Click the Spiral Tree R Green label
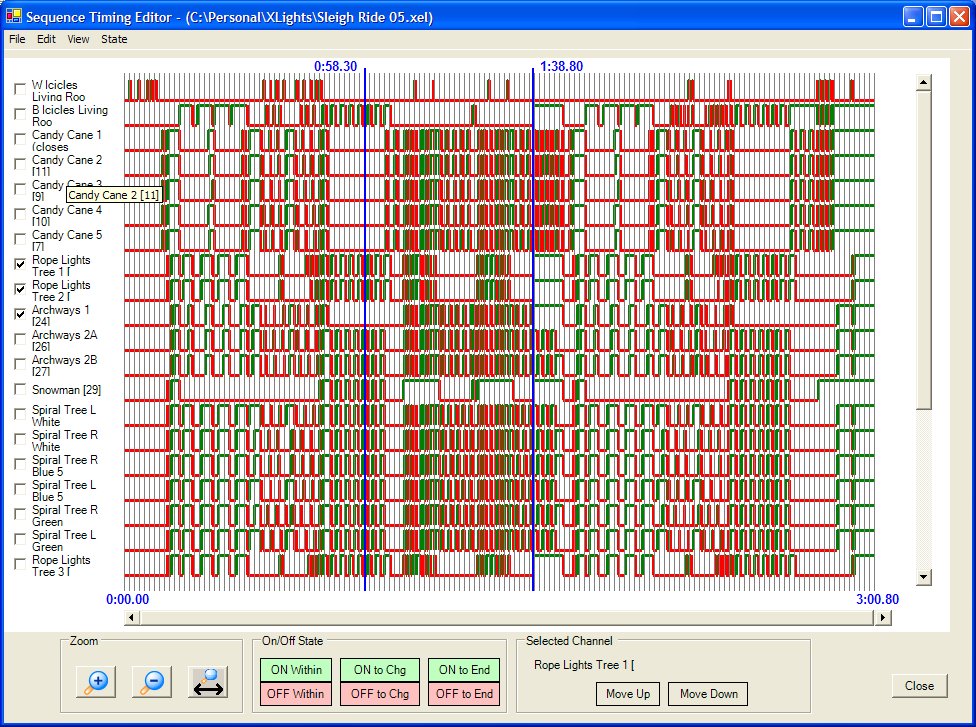 [x=65, y=515]
